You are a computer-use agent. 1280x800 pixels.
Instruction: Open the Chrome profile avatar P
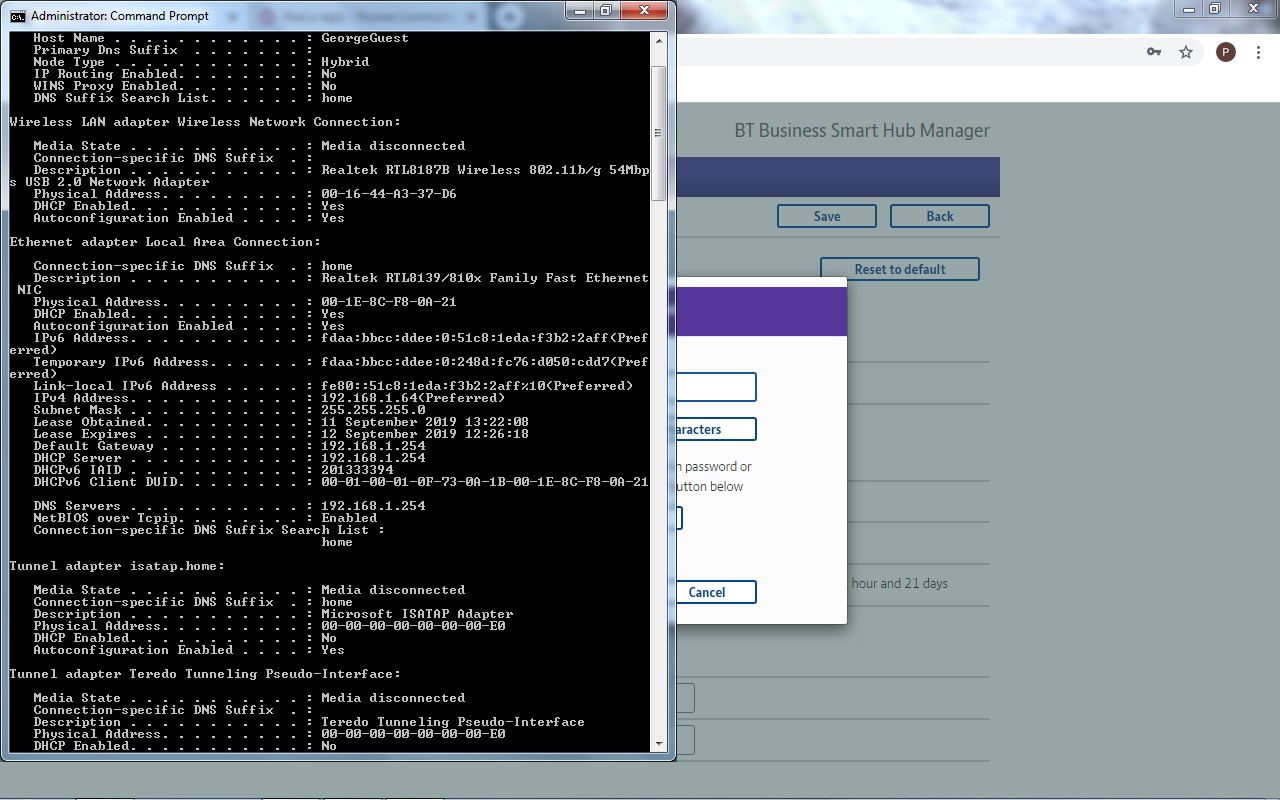pyautogui.click(x=1226, y=52)
